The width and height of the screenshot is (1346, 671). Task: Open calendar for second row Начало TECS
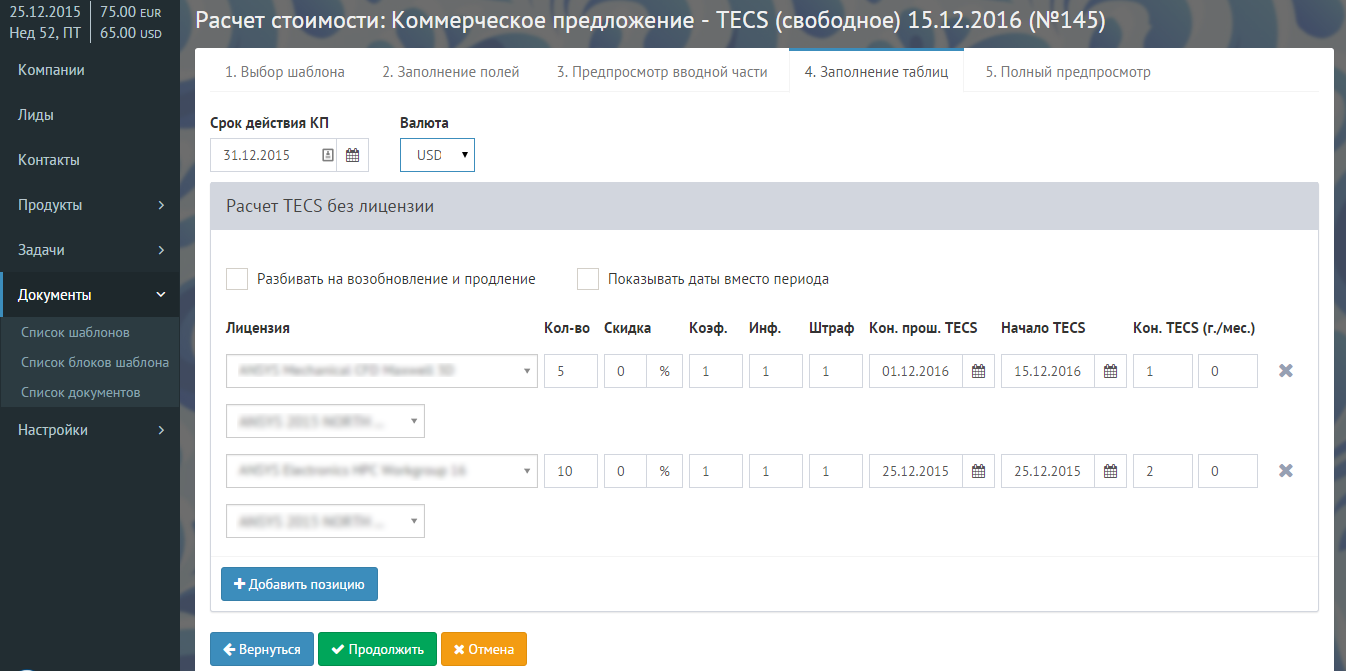click(1110, 471)
